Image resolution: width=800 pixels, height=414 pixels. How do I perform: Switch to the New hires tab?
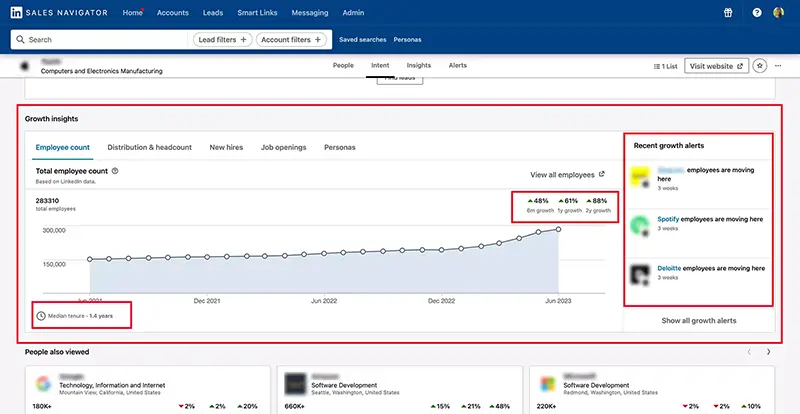tap(226, 147)
